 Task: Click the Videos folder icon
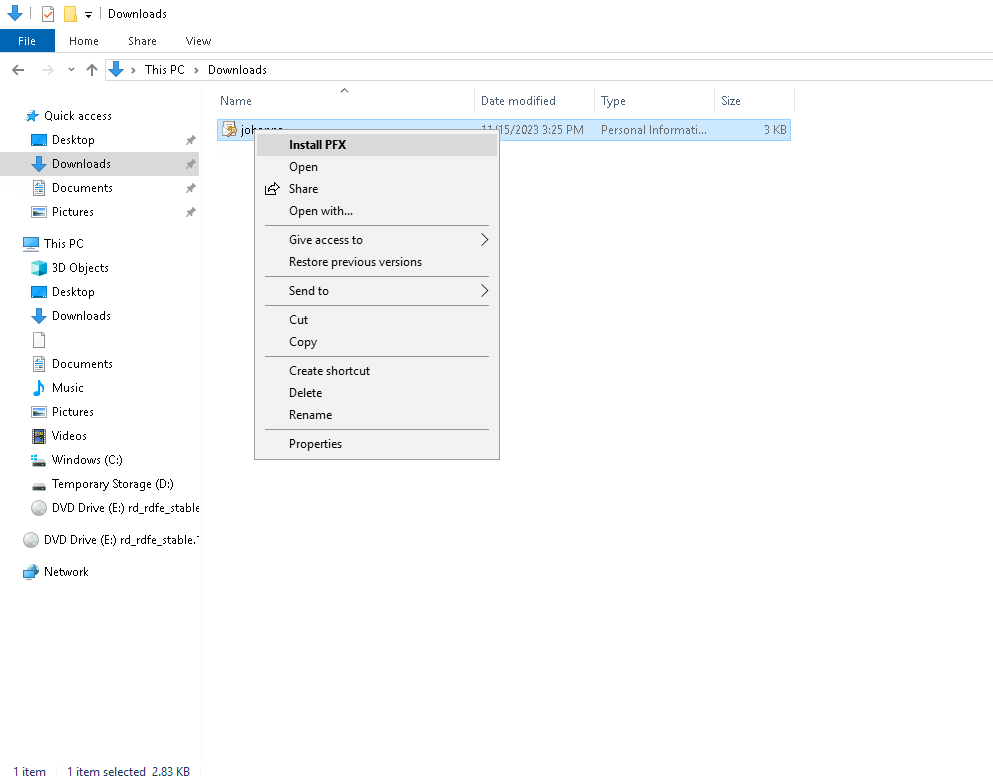39,436
